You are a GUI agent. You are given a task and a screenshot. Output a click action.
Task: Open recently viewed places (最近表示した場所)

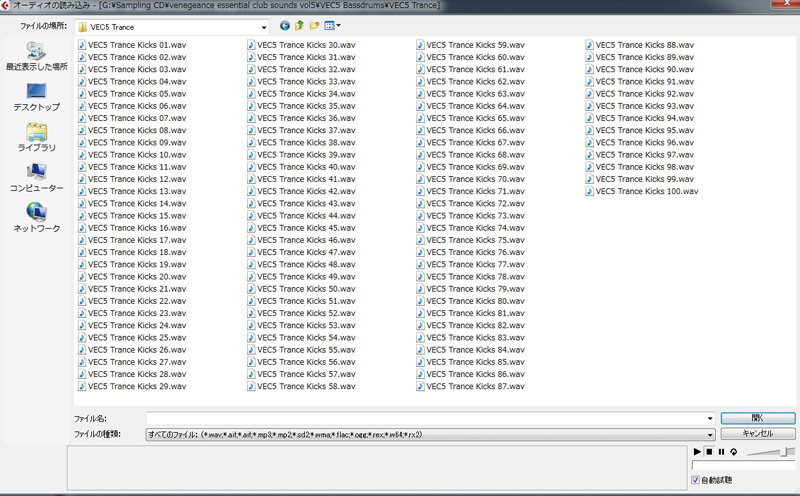(x=36, y=55)
